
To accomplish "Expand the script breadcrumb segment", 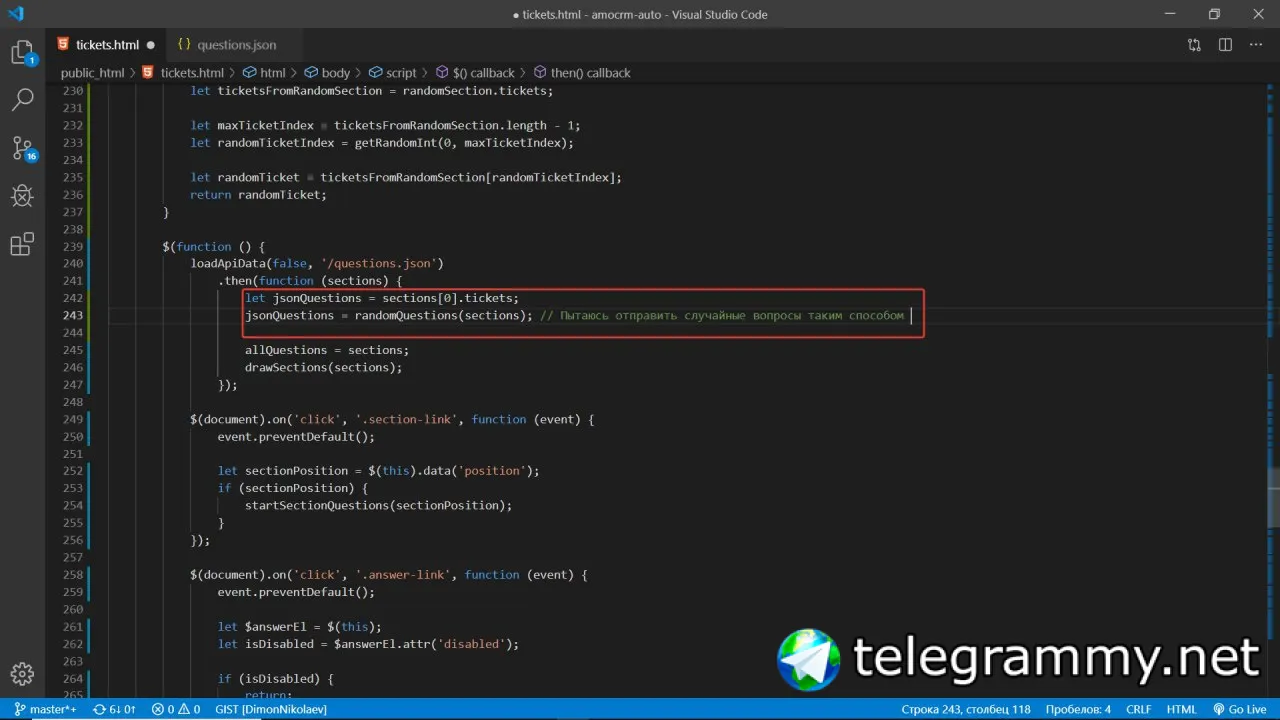I will pyautogui.click(x=401, y=73).
